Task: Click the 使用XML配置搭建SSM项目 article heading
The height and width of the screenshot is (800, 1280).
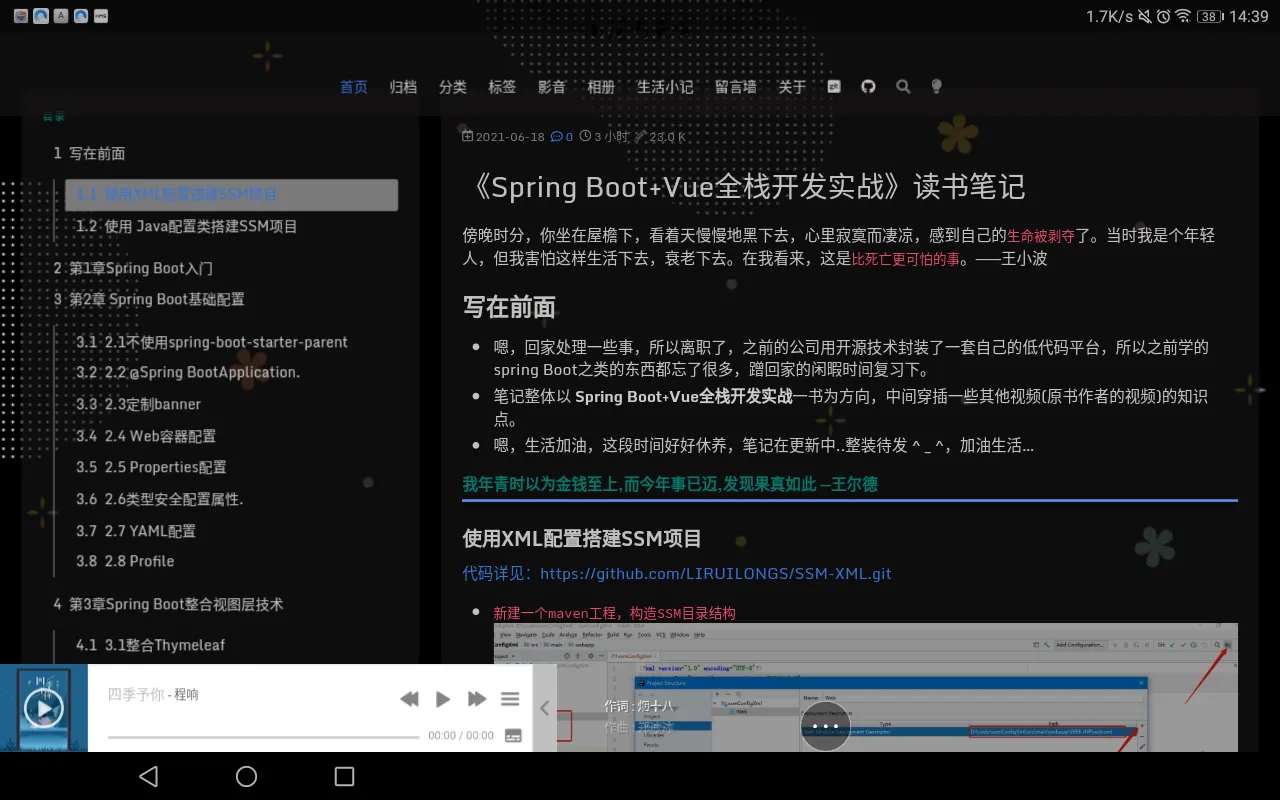Action: (582, 539)
